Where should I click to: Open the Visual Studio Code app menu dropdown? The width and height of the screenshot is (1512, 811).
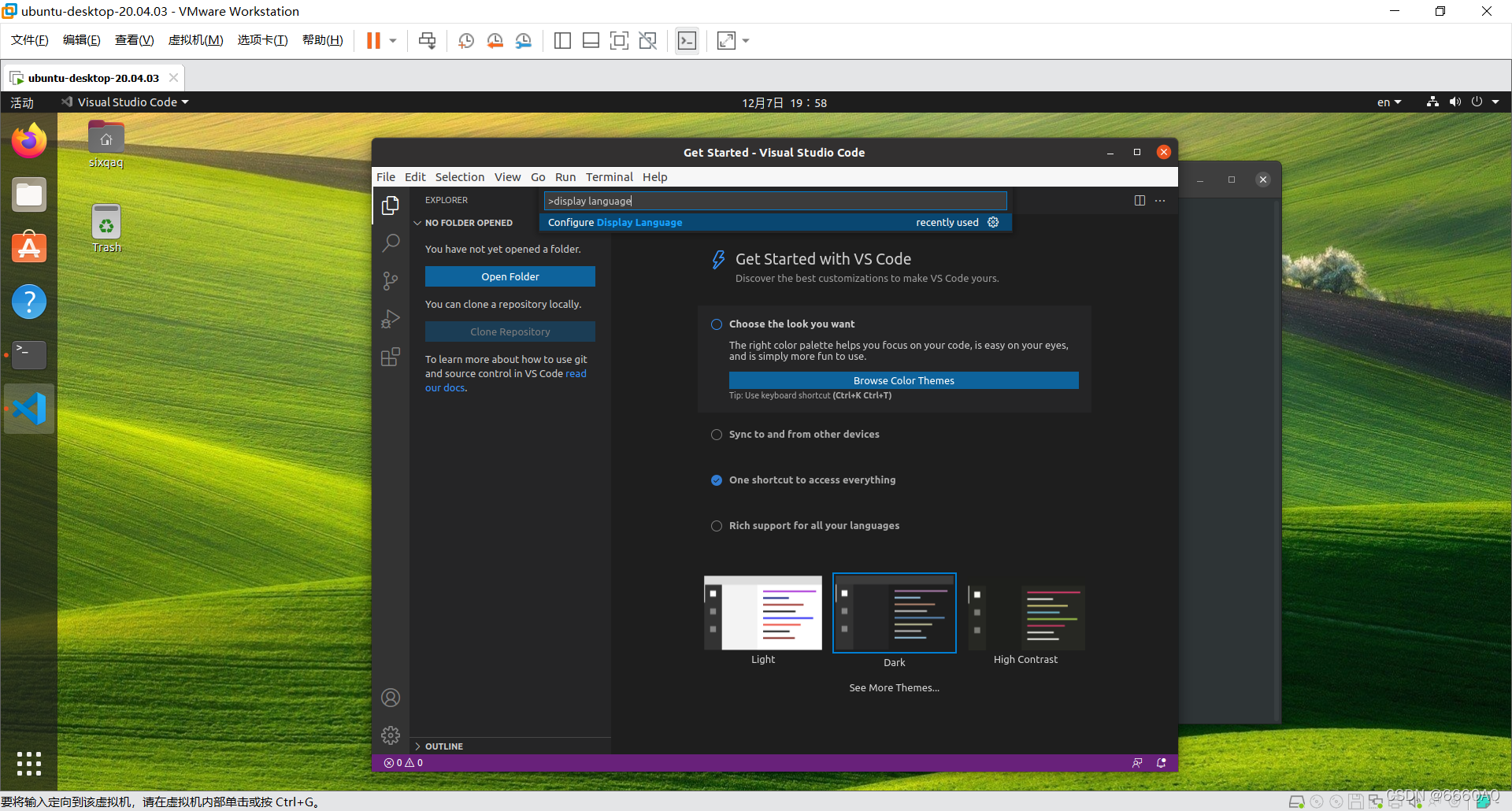126,102
